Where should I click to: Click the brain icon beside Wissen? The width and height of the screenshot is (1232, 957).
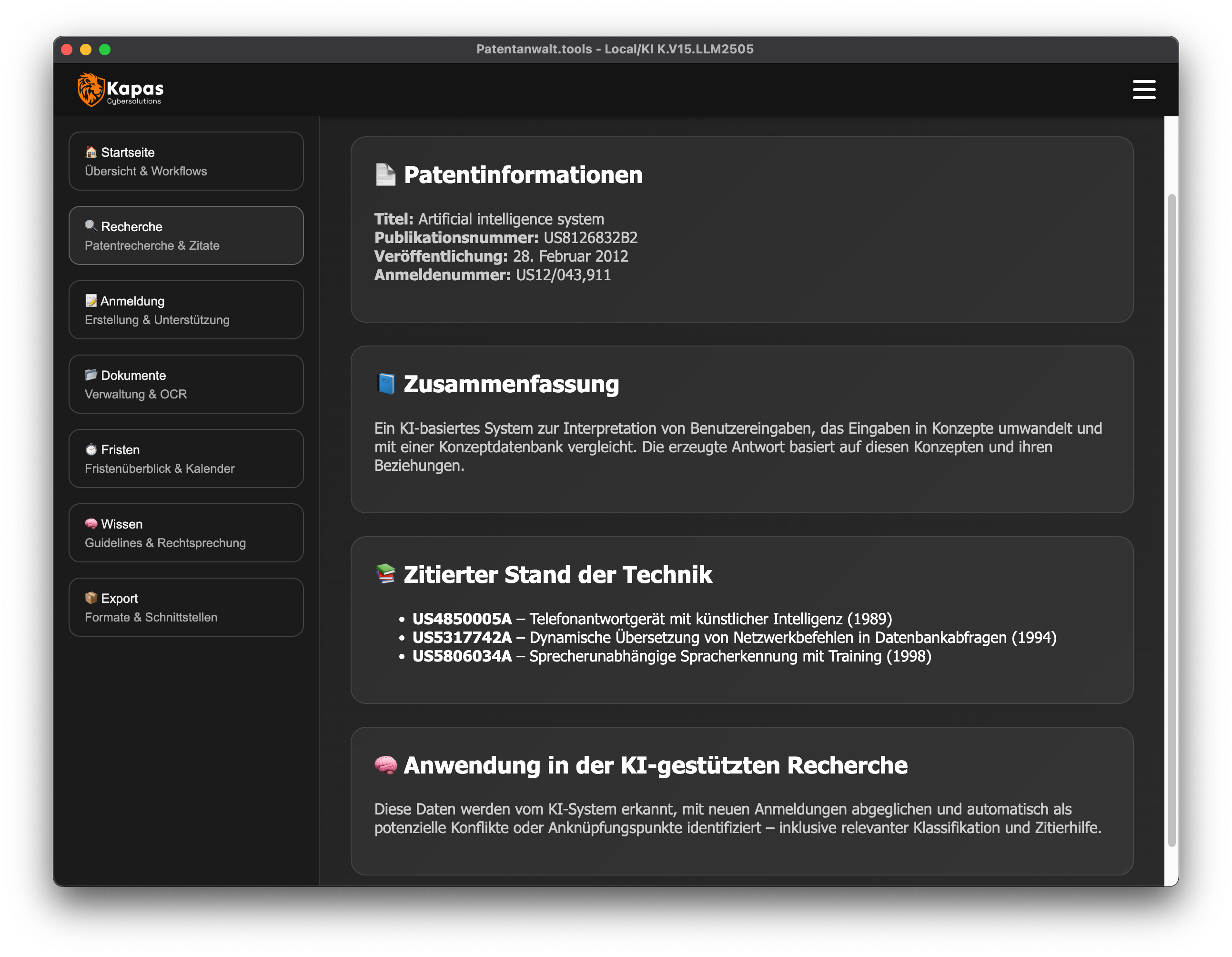pos(91,524)
